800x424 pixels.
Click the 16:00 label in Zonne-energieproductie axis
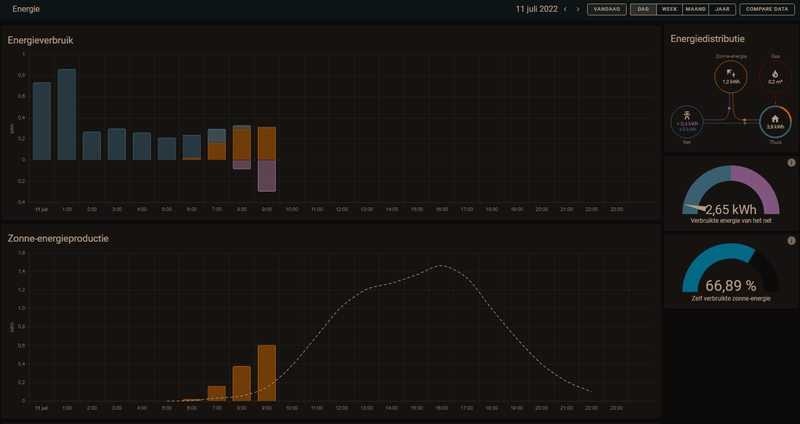click(442, 408)
